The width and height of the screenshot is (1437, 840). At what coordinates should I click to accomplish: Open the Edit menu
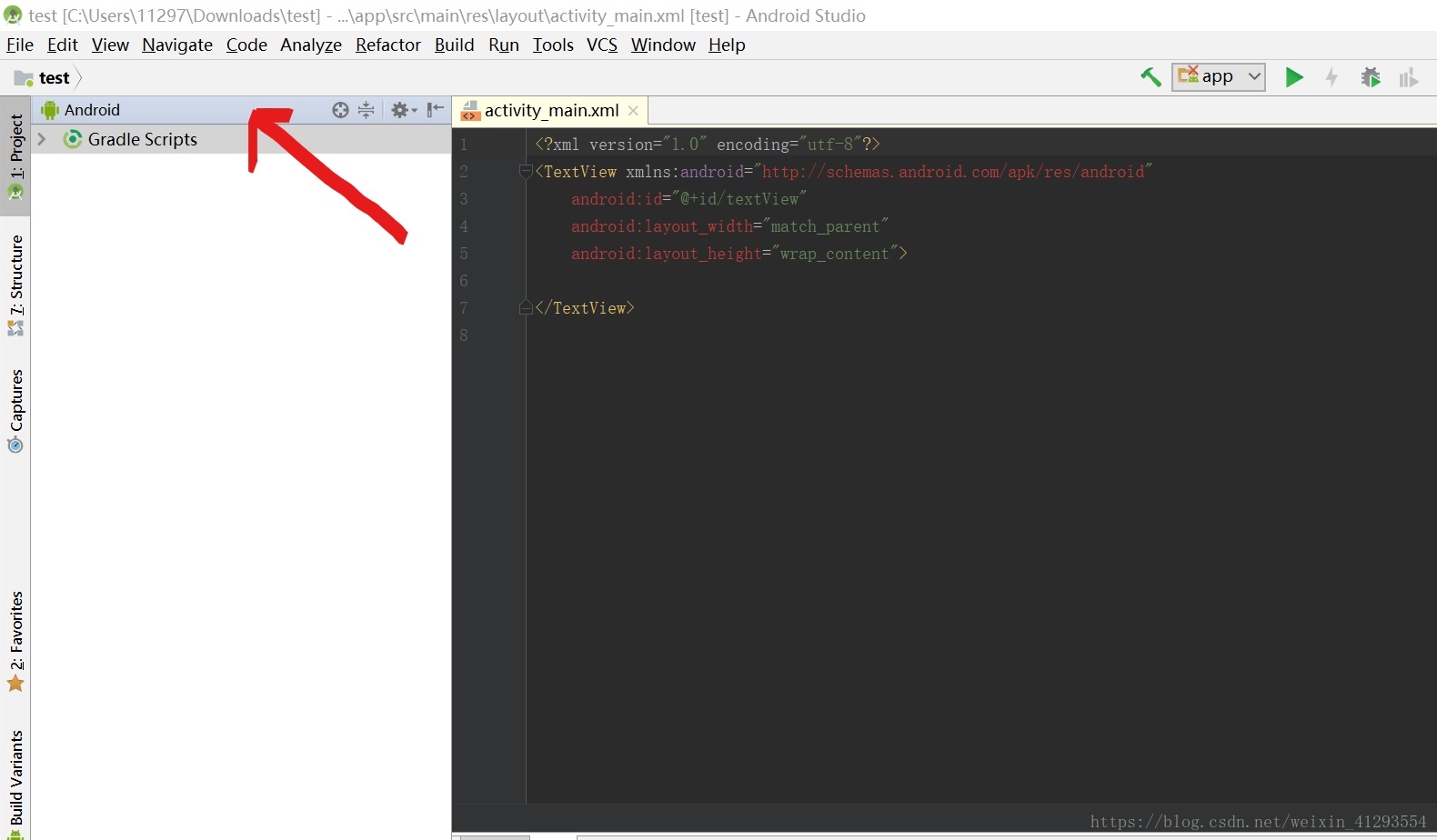63,45
